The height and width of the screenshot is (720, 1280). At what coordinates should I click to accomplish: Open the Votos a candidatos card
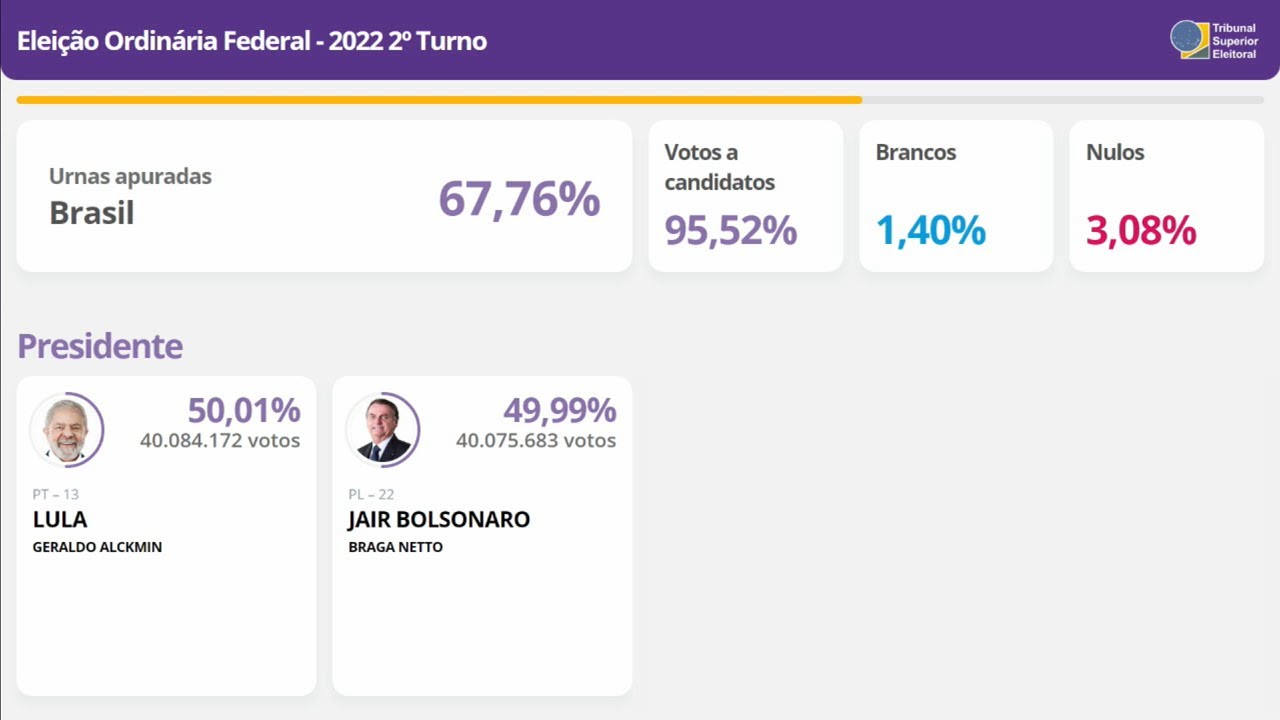(745, 196)
